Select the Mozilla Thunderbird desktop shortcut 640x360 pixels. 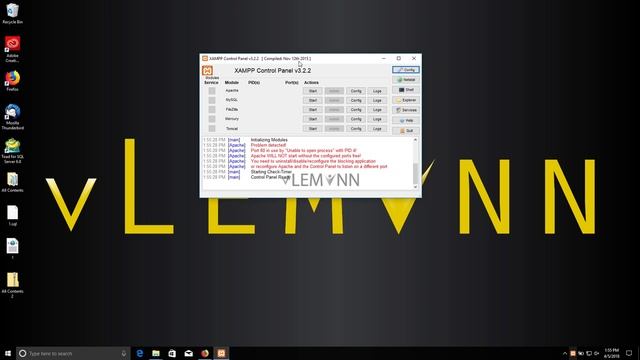coord(12,117)
